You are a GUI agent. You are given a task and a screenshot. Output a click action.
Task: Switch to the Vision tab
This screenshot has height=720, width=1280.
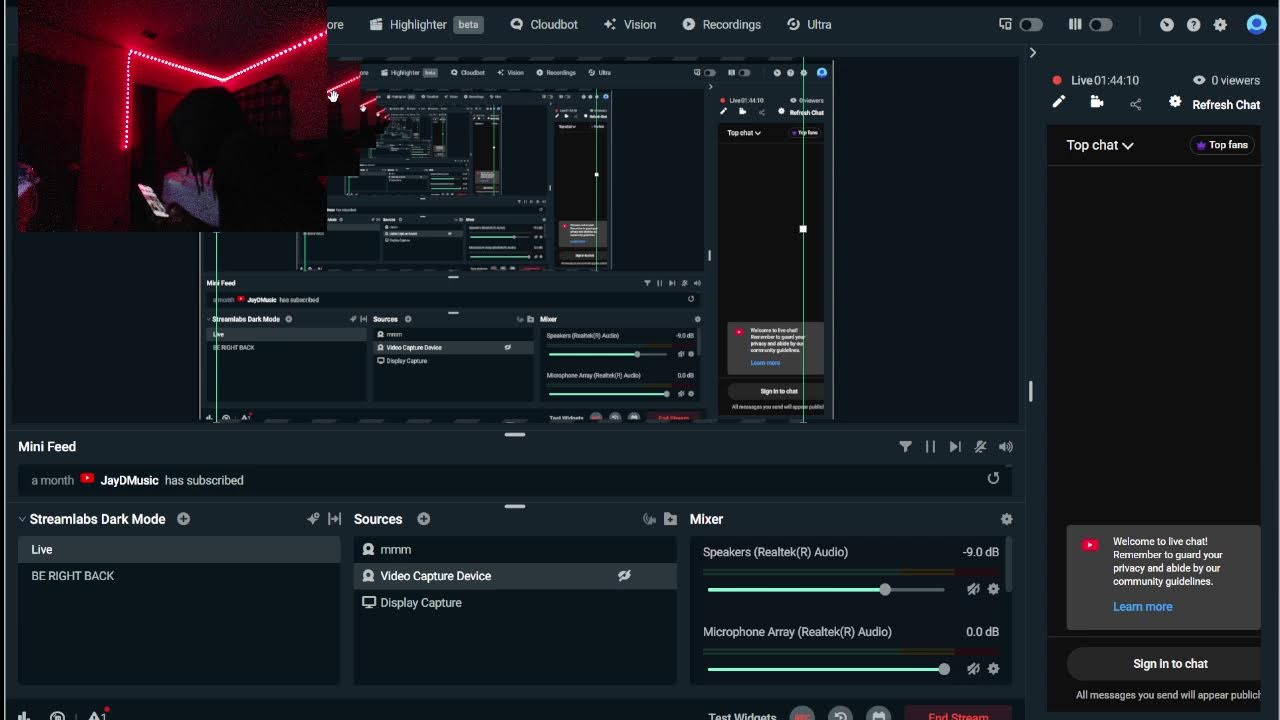coord(630,24)
